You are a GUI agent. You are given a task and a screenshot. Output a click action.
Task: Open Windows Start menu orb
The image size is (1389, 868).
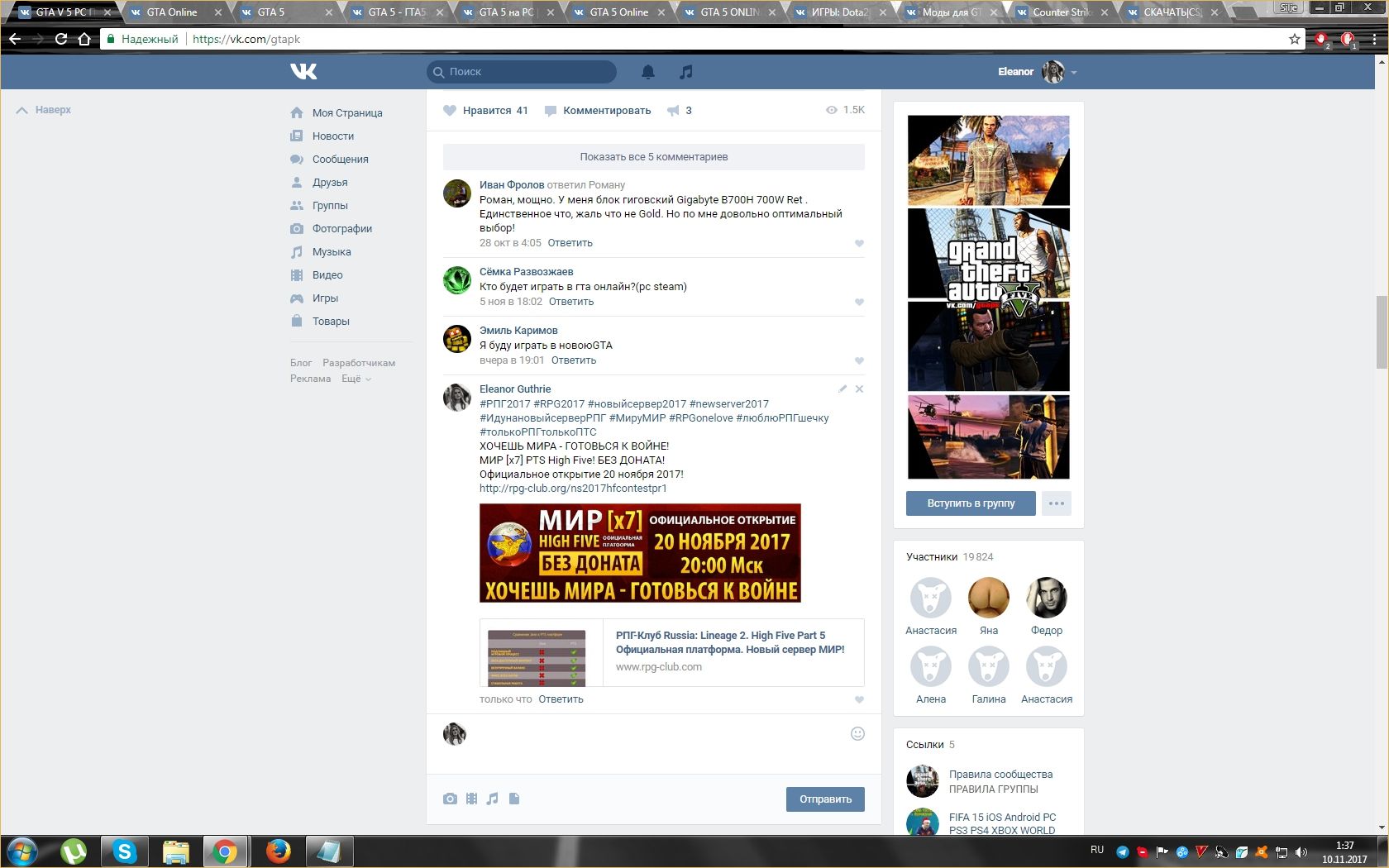point(22,851)
